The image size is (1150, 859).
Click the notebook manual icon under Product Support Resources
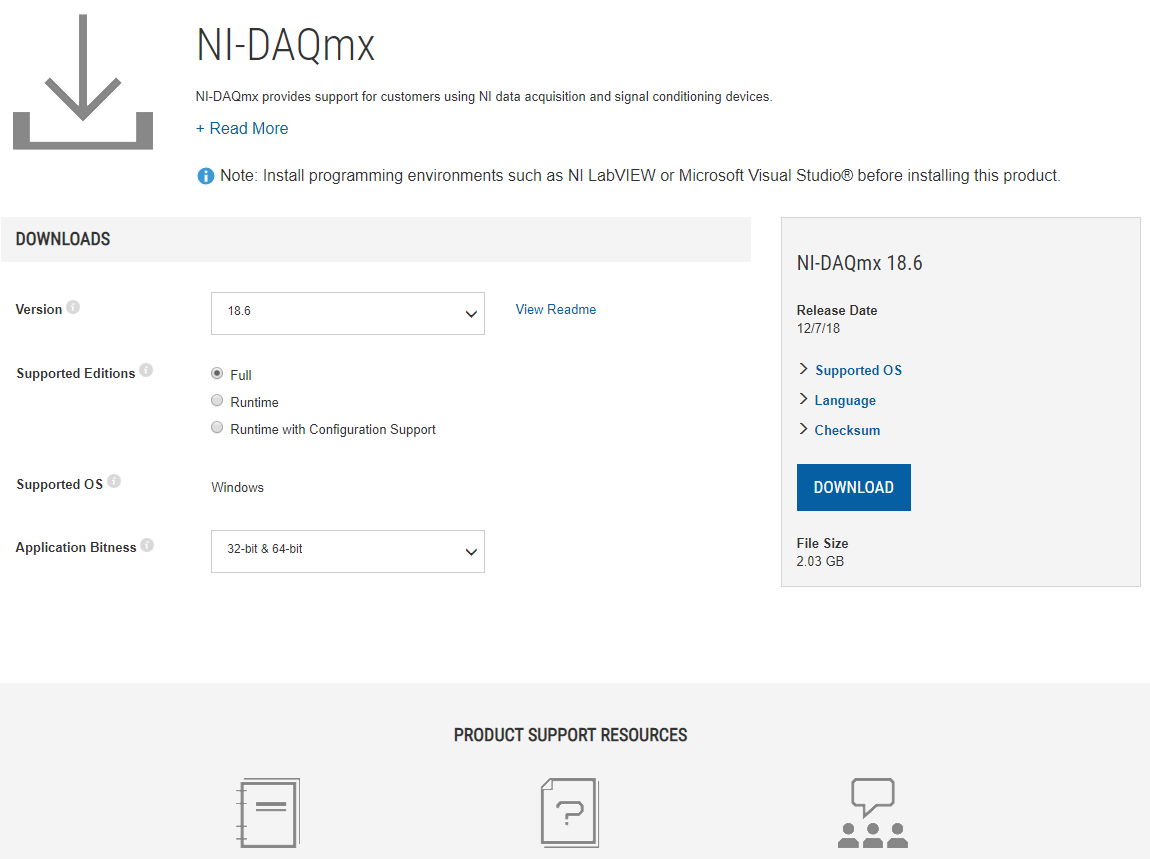[x=267, y=813]
